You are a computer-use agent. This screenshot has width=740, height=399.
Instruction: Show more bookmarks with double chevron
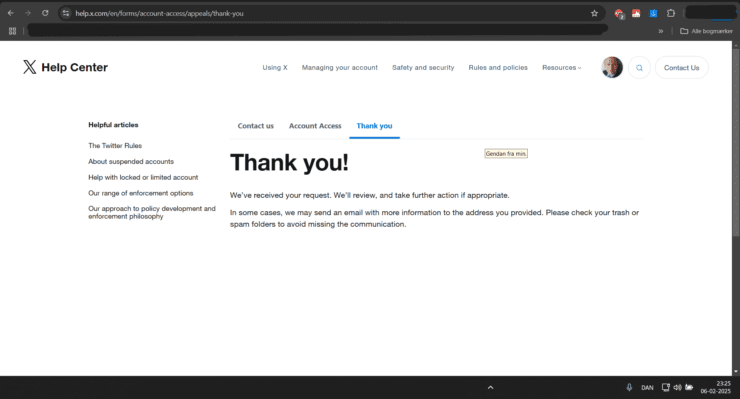coord(661,31)
